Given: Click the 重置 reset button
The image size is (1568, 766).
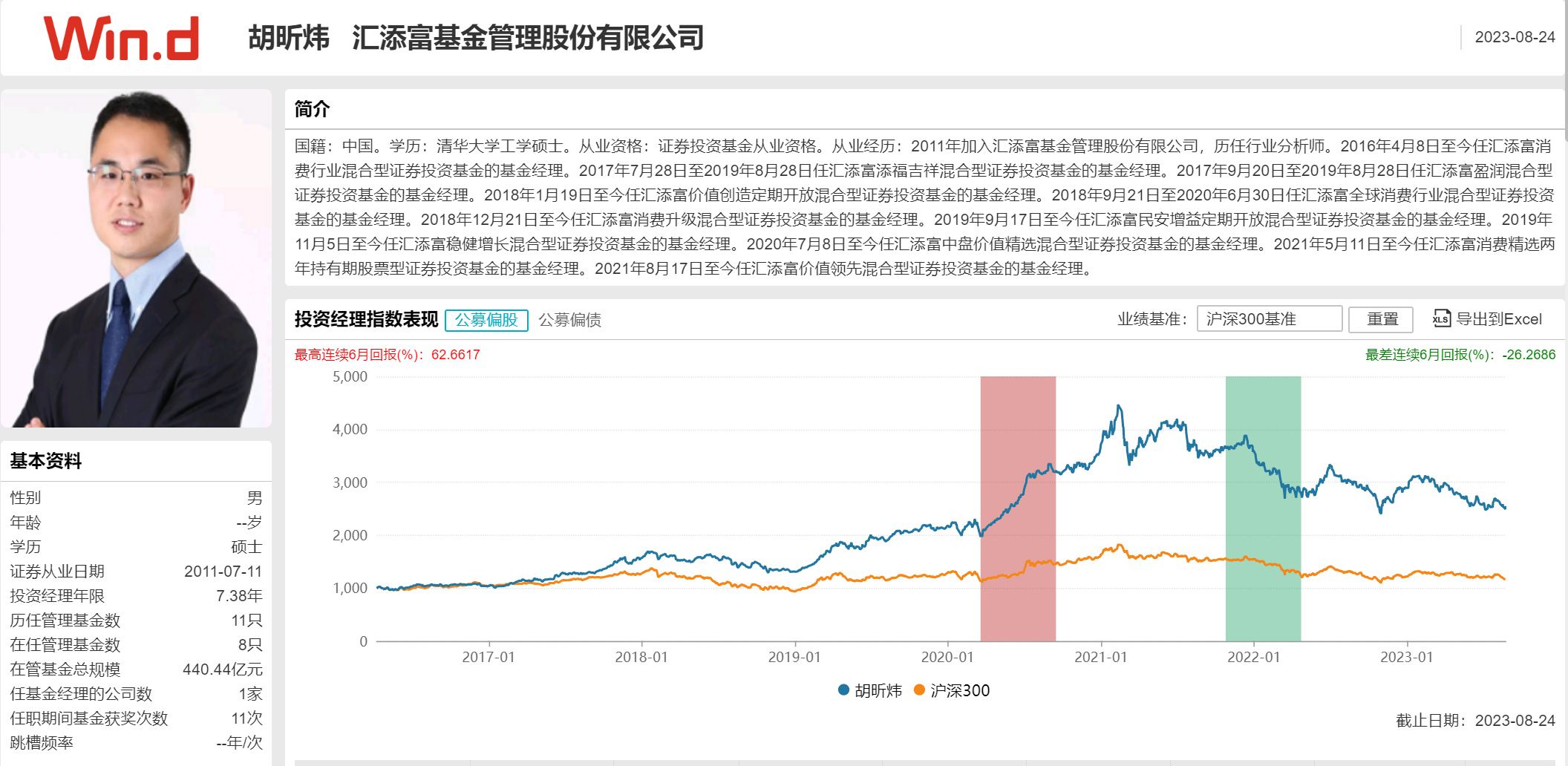Looking at the screenshot, I should (x=1382, y=319).
